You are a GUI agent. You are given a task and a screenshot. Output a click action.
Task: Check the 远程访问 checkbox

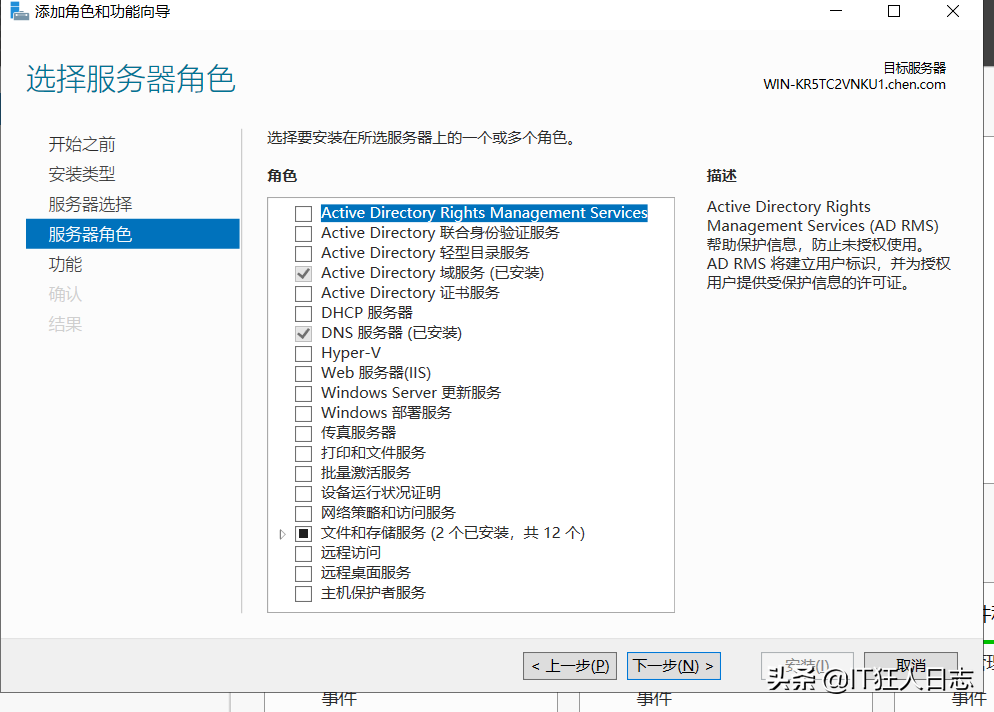[304, 553]
